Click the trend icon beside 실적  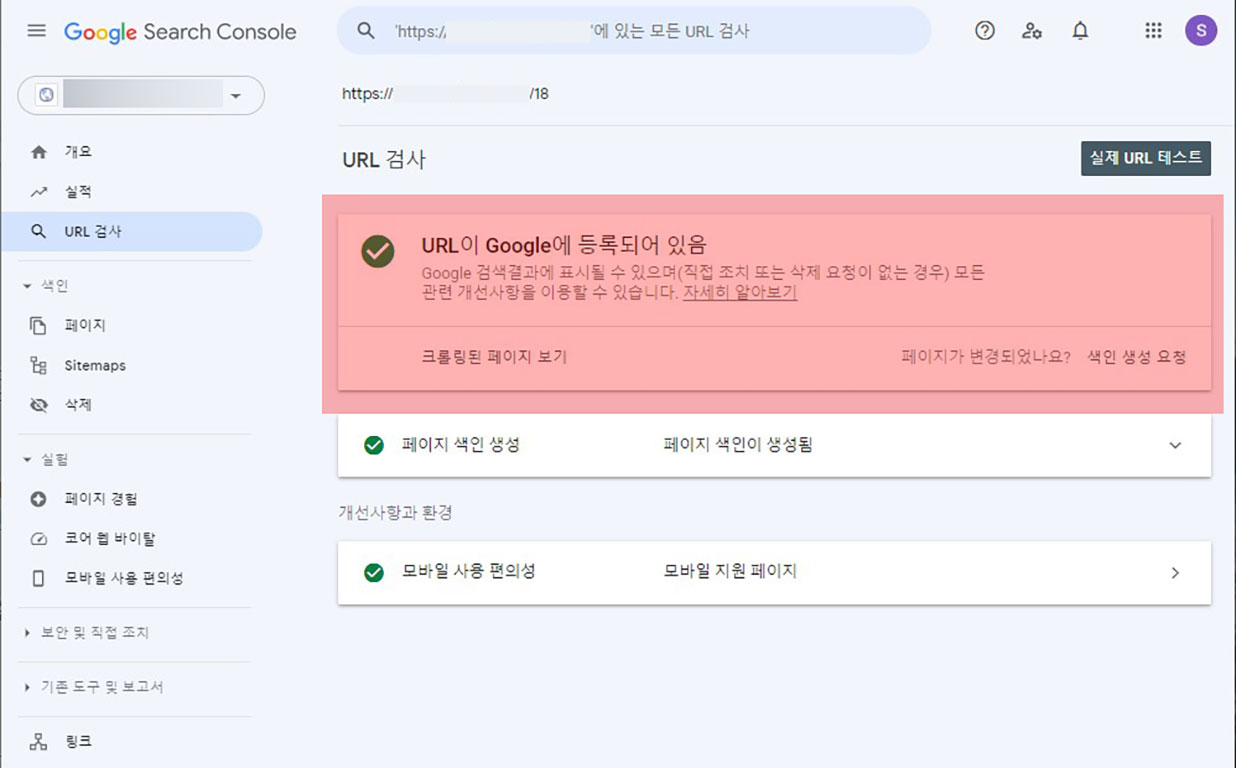(39, 192)
